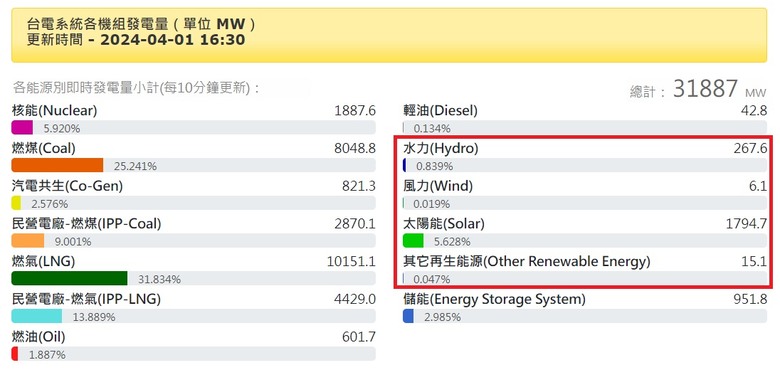The height and width of the screenshot is (370, 780).
Task: Click the 風力(Wind) label
Action: coord(438,186)
